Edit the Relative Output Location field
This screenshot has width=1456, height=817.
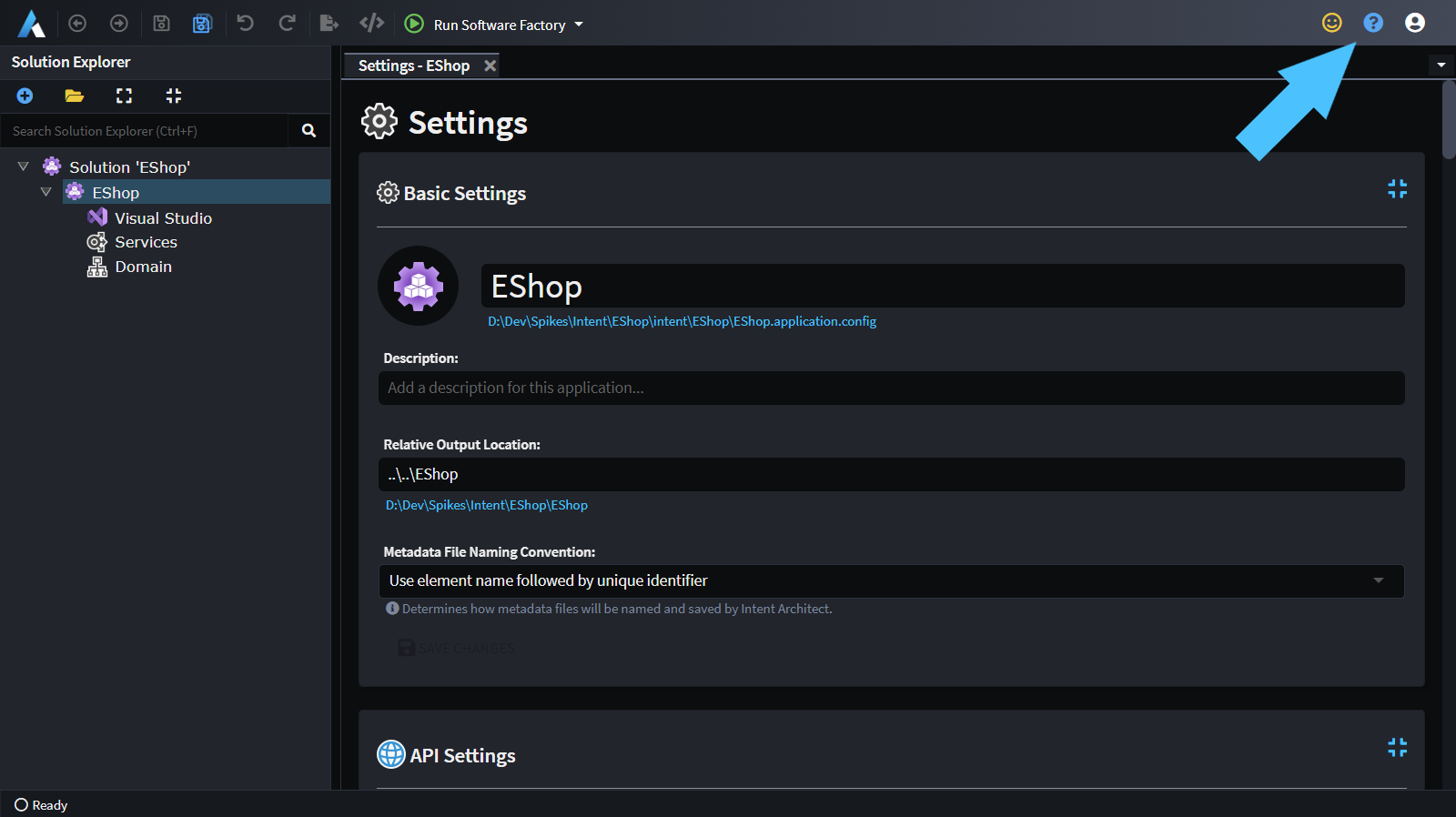(891, 474)
